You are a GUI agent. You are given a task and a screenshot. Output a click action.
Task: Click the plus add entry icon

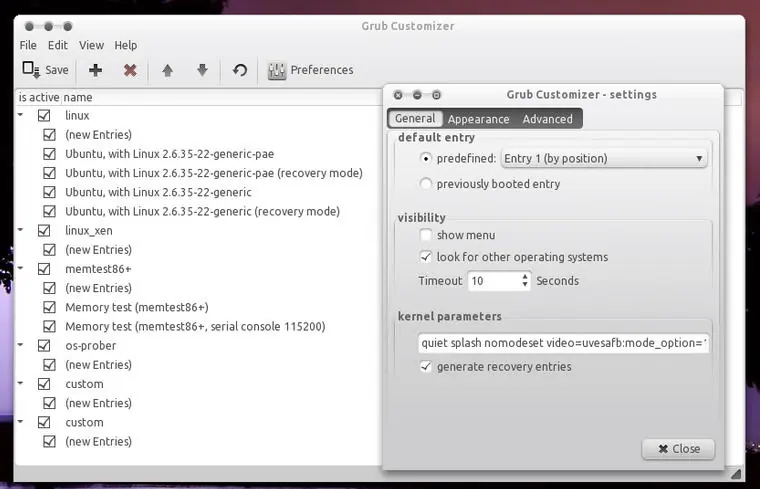(x=95, y=70)
